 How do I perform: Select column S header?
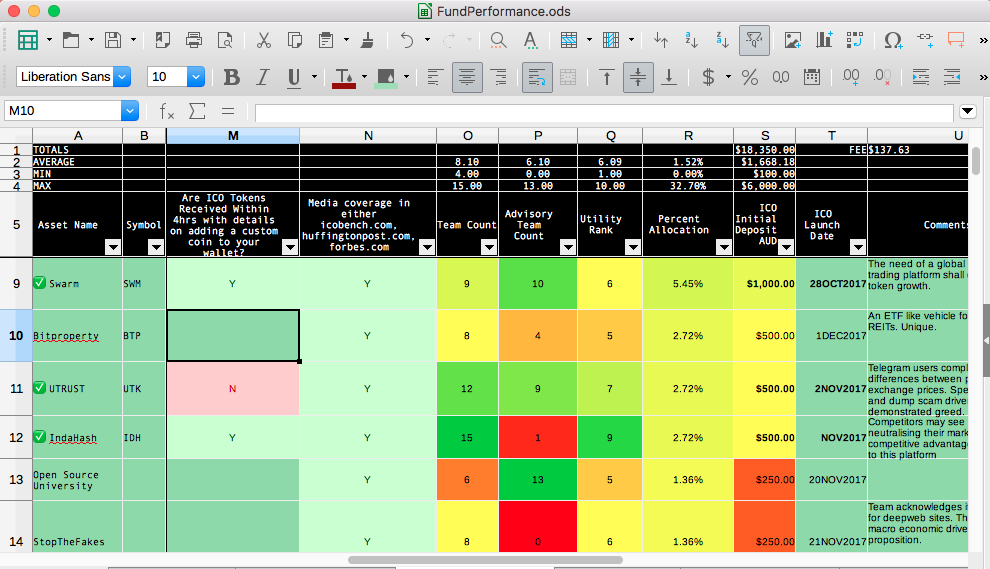click(x=765, y=136)
